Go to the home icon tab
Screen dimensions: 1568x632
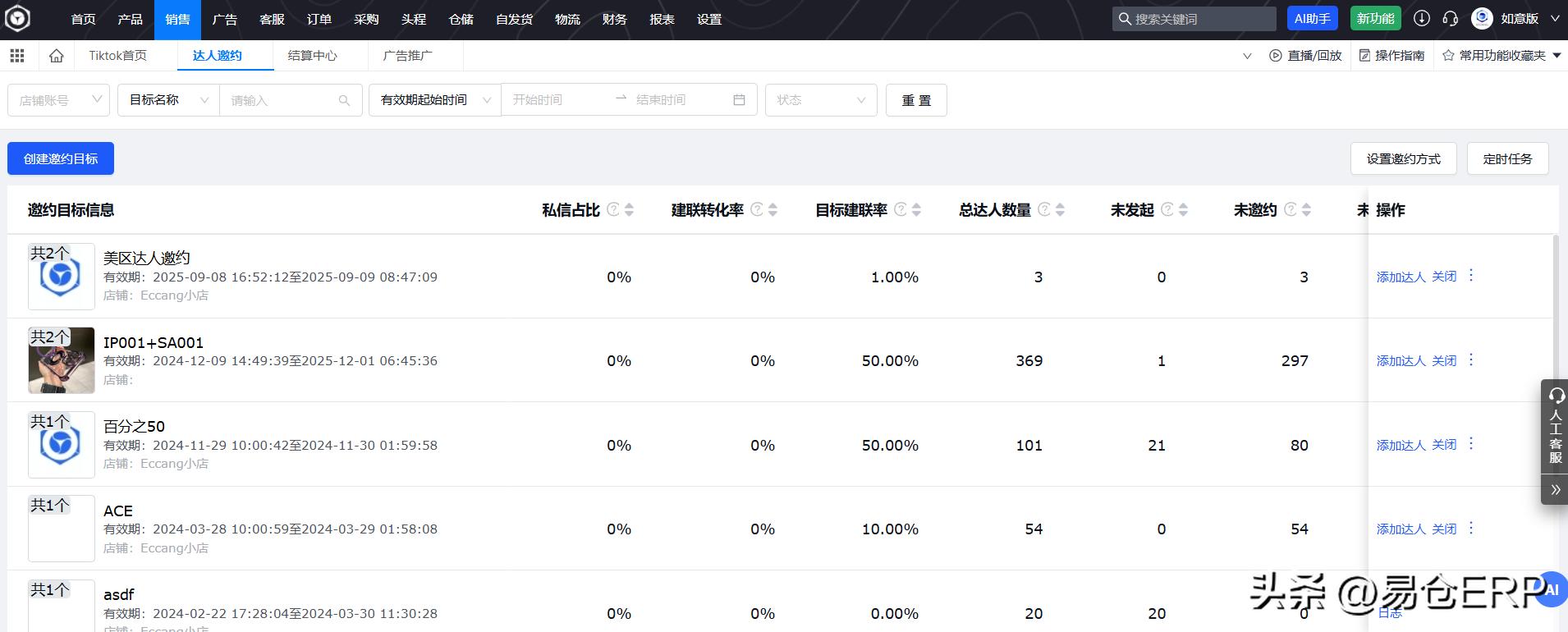(x=56, y=56)
